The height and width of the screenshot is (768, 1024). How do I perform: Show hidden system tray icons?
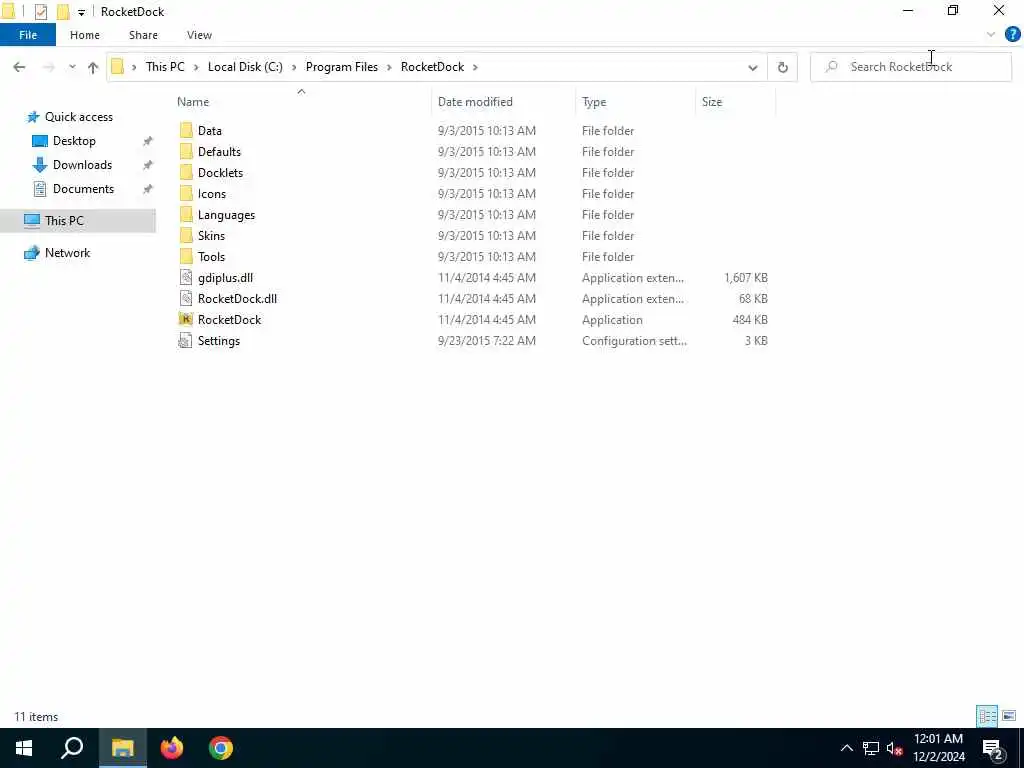click(x=846, y=748)
